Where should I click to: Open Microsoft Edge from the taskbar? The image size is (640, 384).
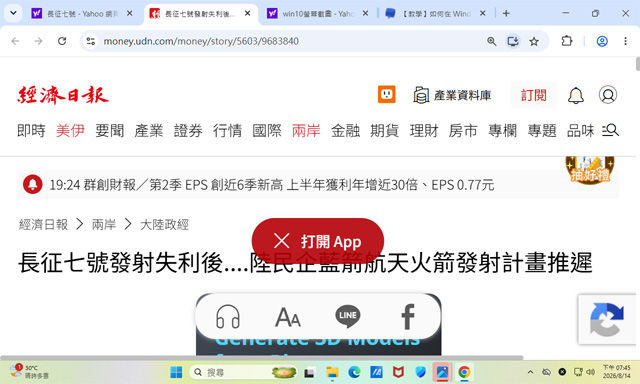pos(354,372)
